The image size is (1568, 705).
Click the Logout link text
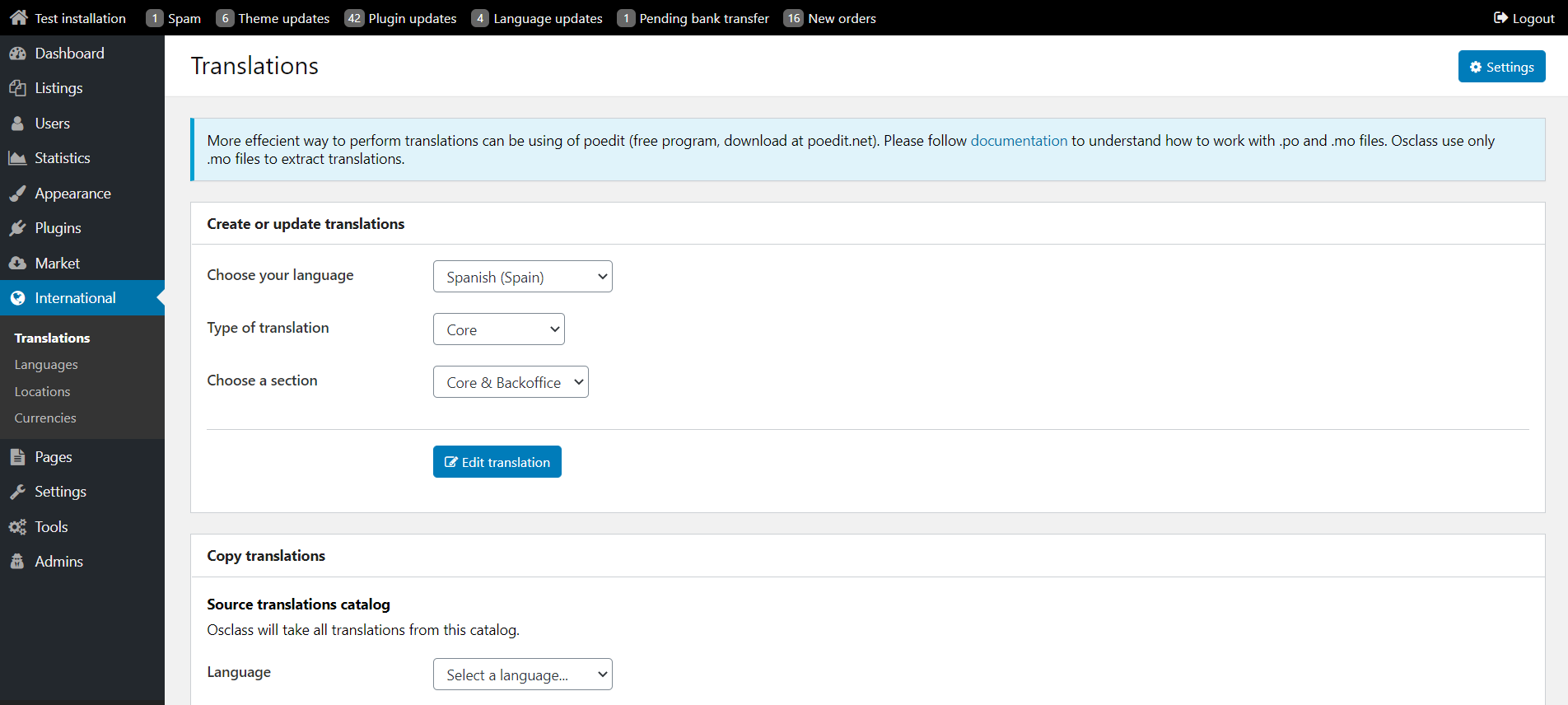pos(1533,19)
